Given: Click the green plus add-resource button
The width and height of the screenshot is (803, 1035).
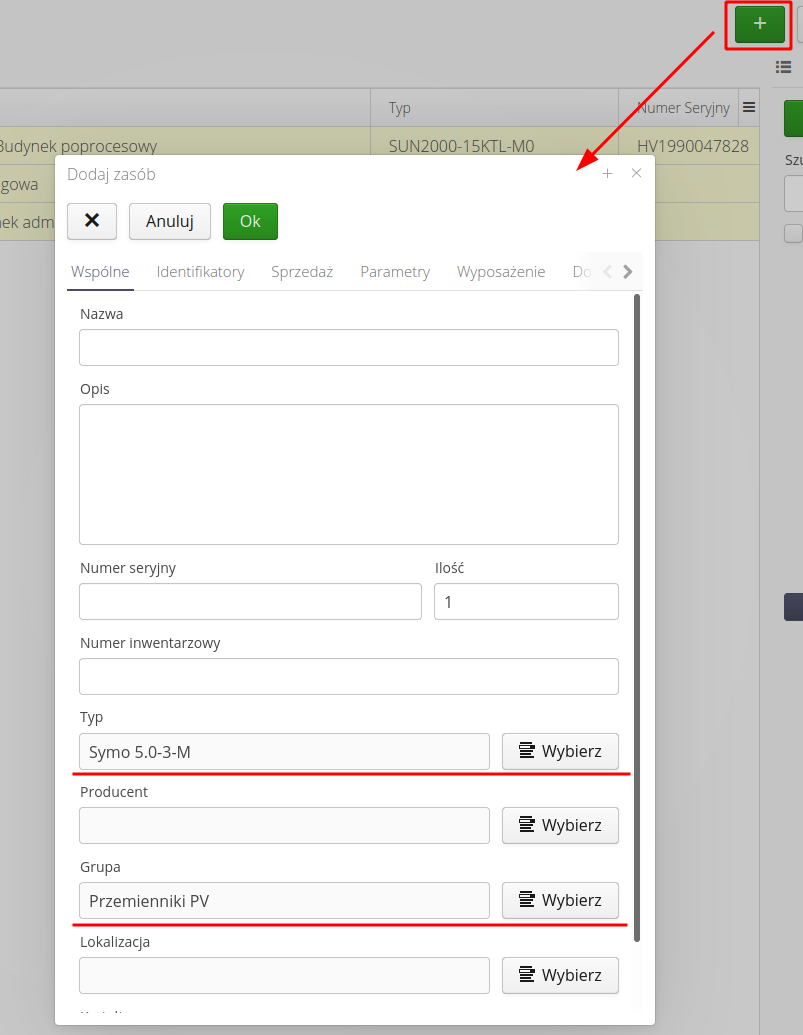Looking at the screenshot, I should click(759, 24).
